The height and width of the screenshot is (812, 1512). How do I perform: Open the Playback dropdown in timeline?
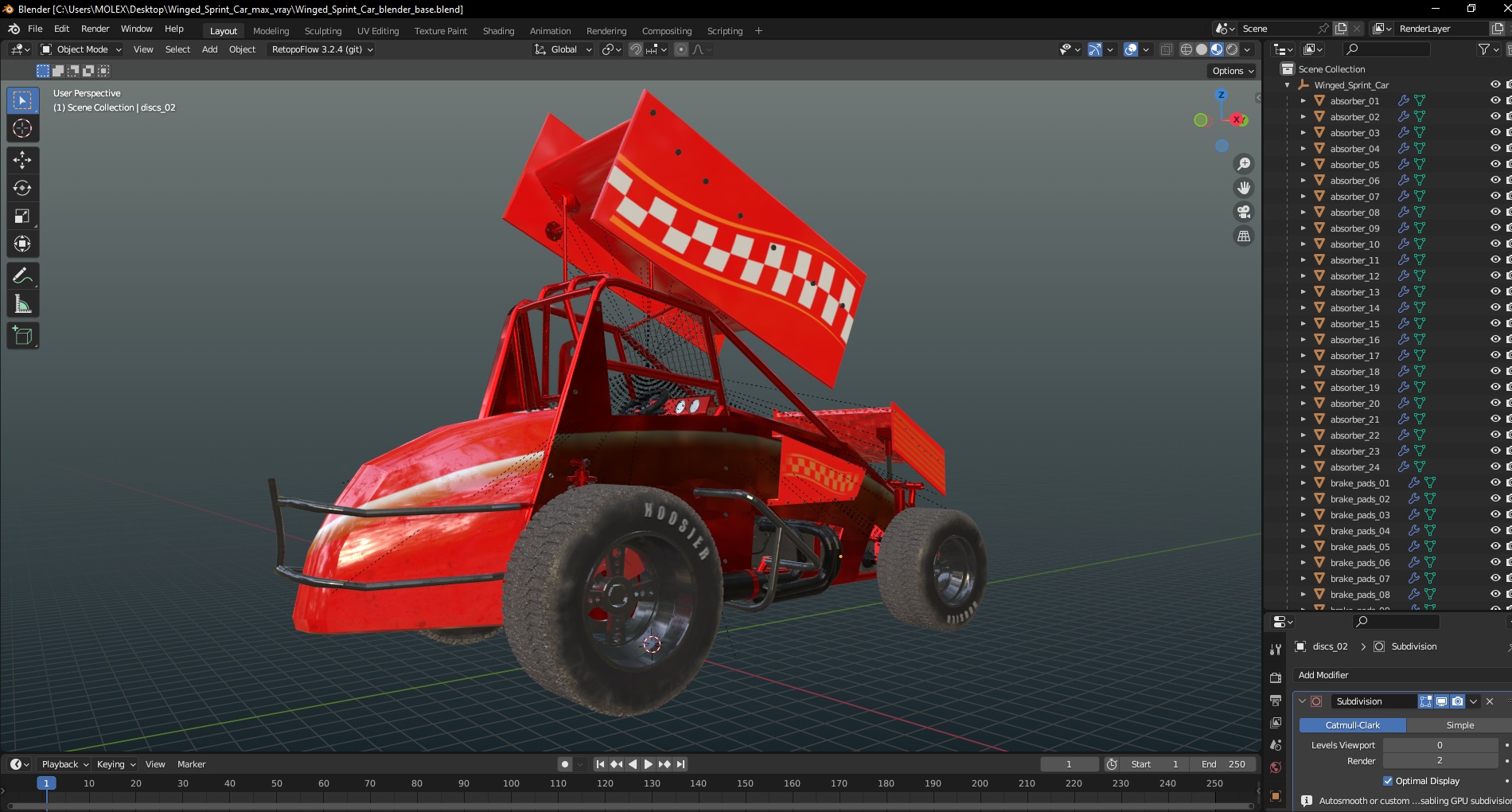[x=64, y=764]
